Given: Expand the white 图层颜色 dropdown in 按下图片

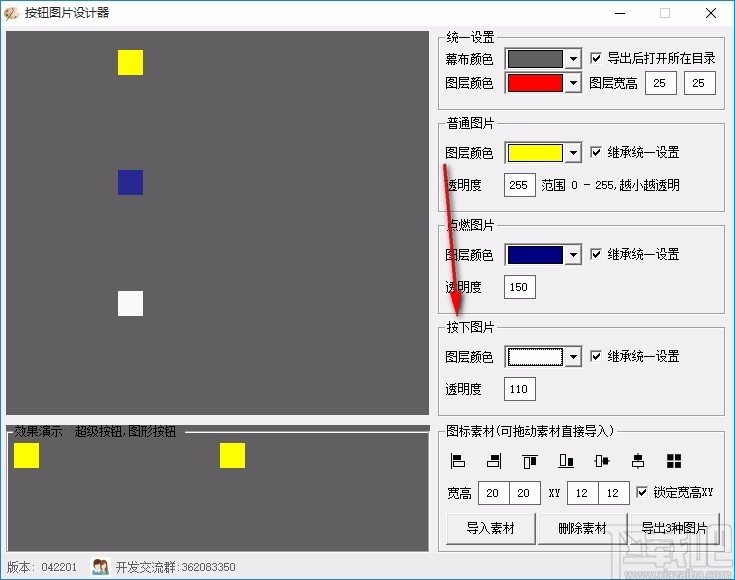Looking at the screenshot, I should click(573, 357).
